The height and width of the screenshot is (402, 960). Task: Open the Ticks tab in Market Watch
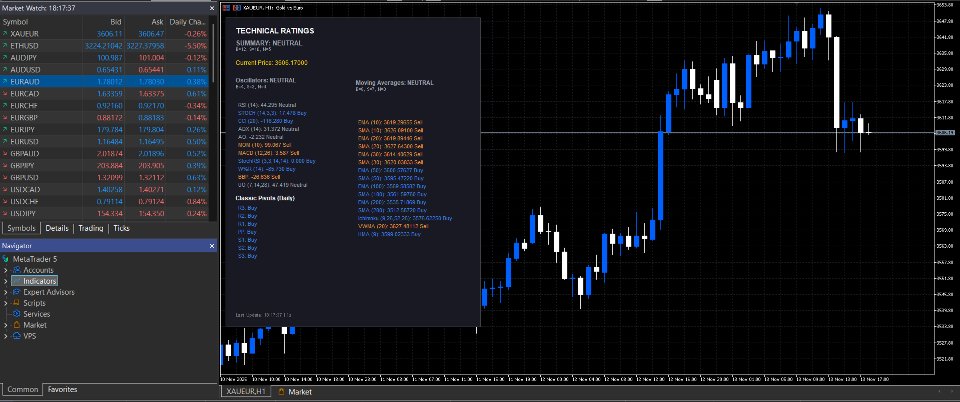pyautogui.click(x=121, y=228)
